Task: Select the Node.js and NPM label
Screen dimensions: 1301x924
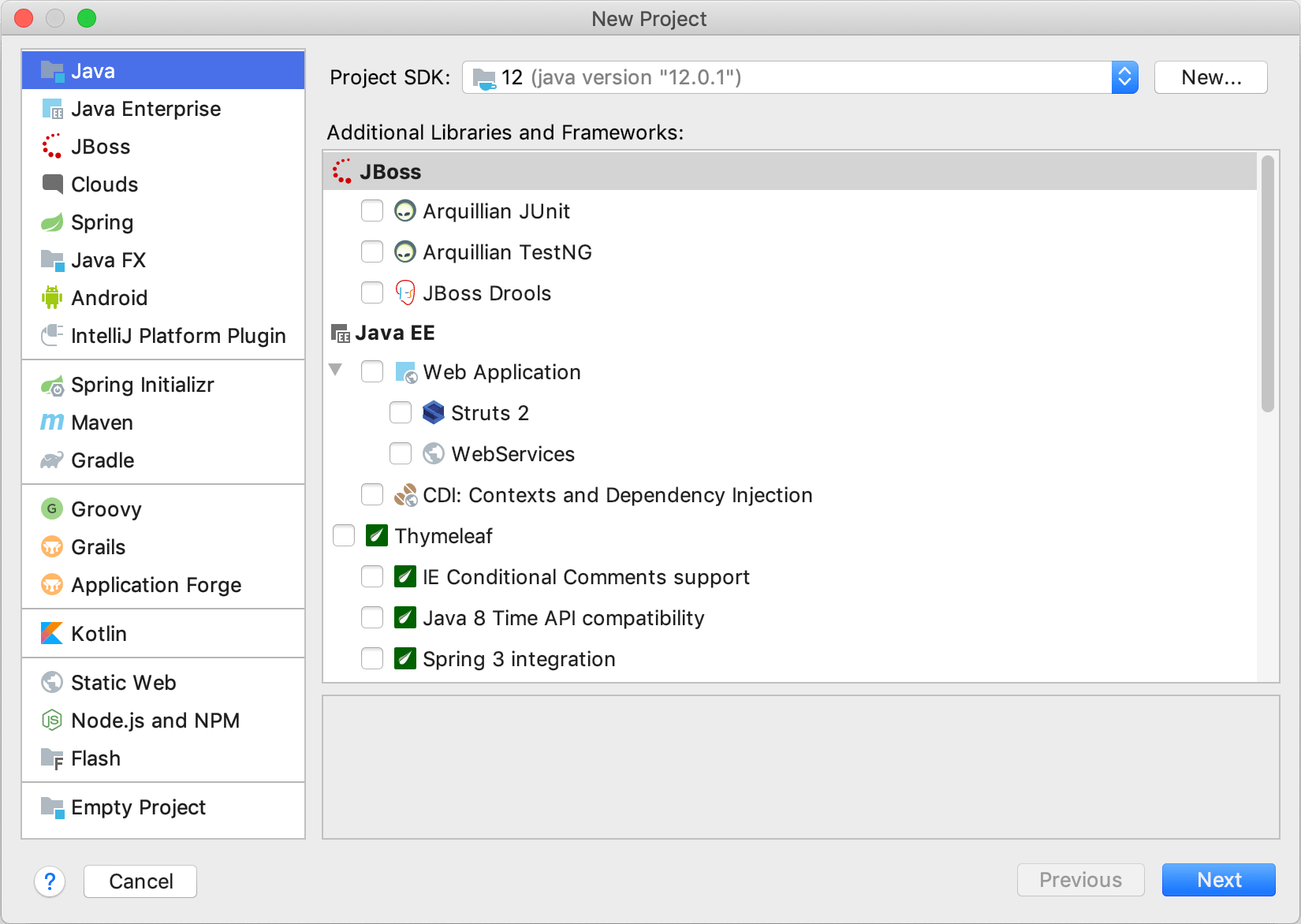Action: 155,721
